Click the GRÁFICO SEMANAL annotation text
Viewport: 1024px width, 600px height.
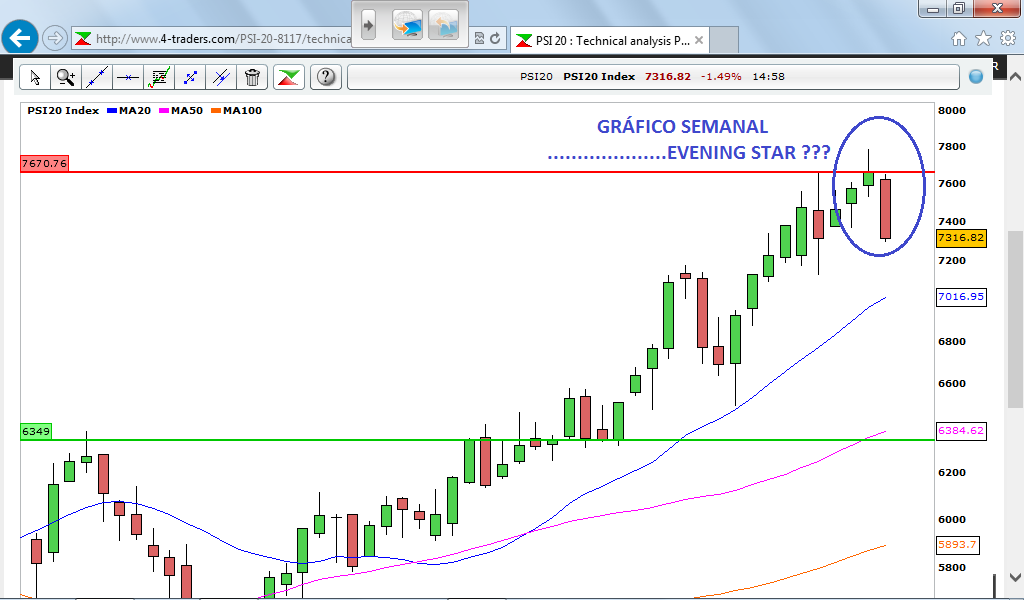pyautogui.click(x=682, y=127)
